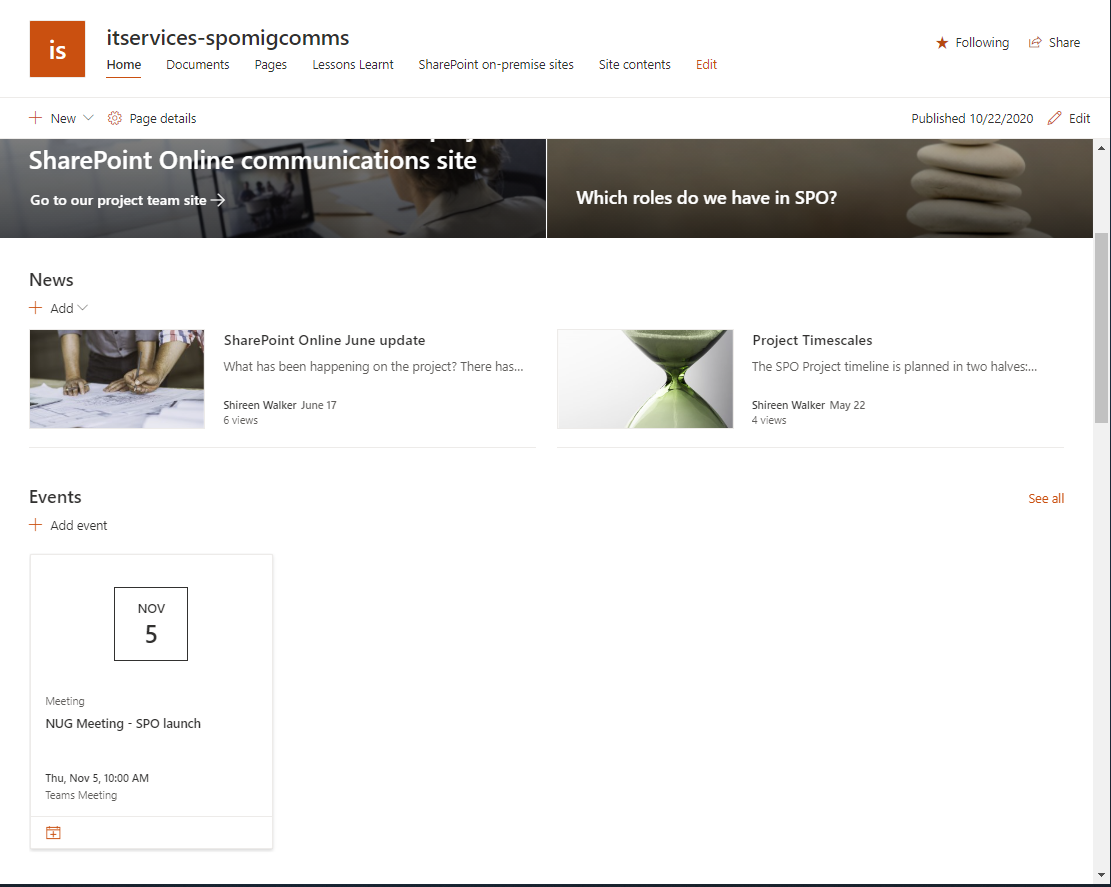Click the add-to-calendar icon on event card
The height and width of the screenshot is (887, 1111).
[53, 832]
